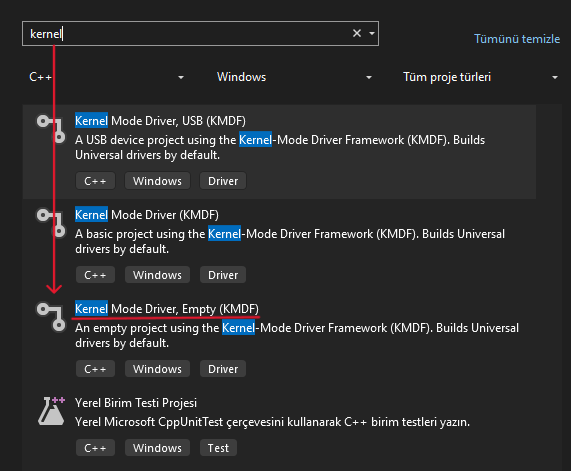Open the Tüm proje türleri dropdown
The image size is (571, 471).
click(480, 77)
